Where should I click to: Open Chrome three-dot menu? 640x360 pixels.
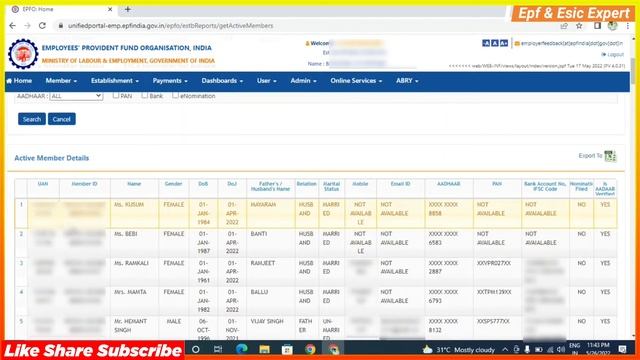click(x=628, y=26)
